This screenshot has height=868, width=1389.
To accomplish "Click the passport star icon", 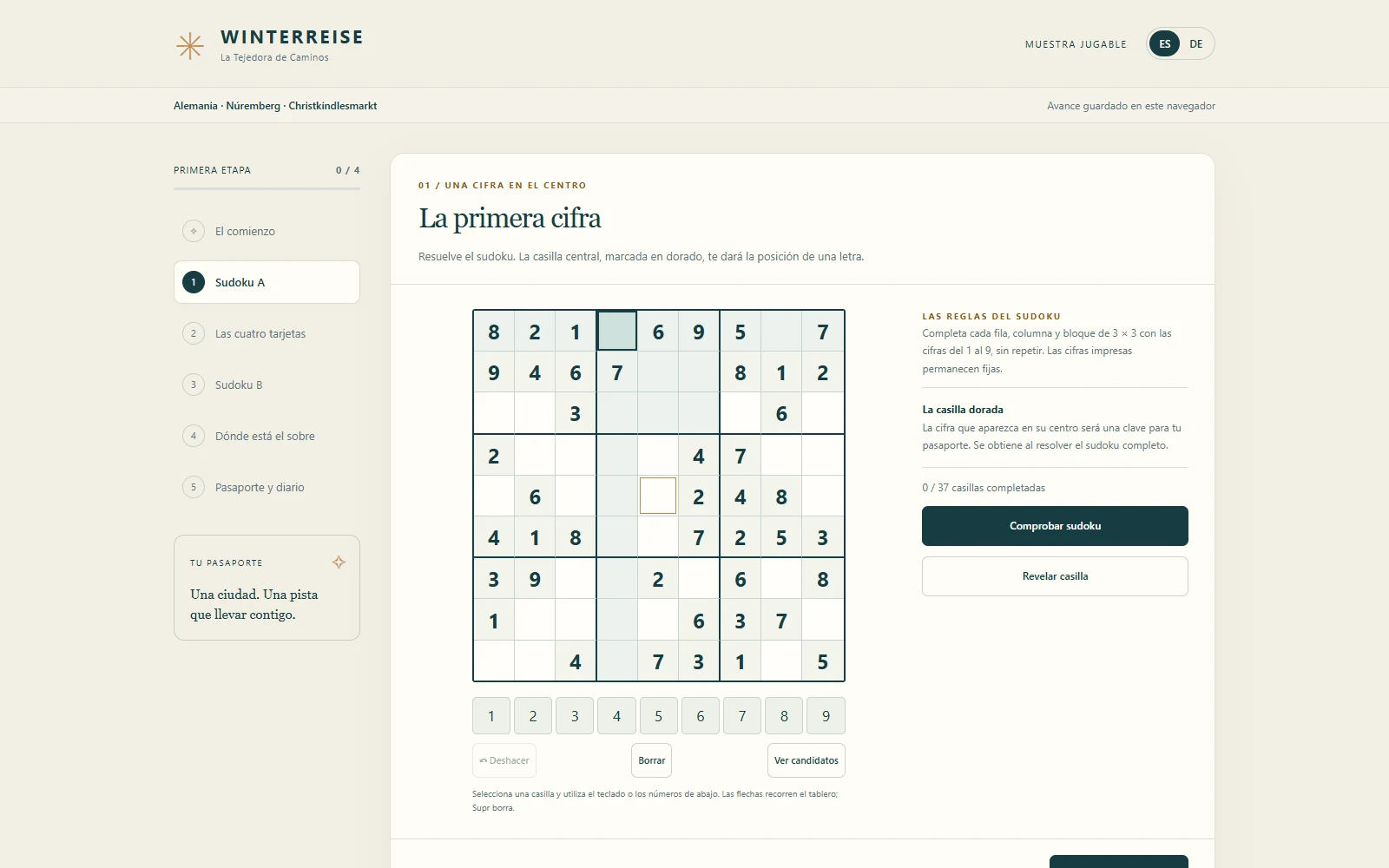I will pyautogui.click(x=339, y=562).
